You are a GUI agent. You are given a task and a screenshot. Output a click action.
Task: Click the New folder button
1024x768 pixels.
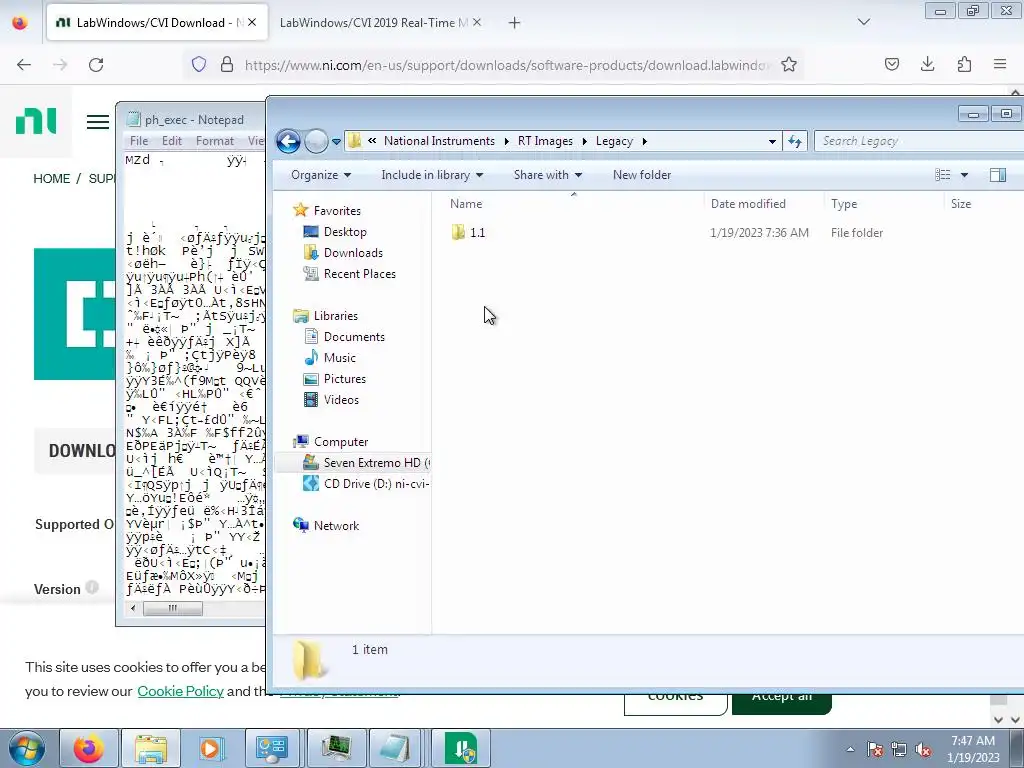click(641, 175)
